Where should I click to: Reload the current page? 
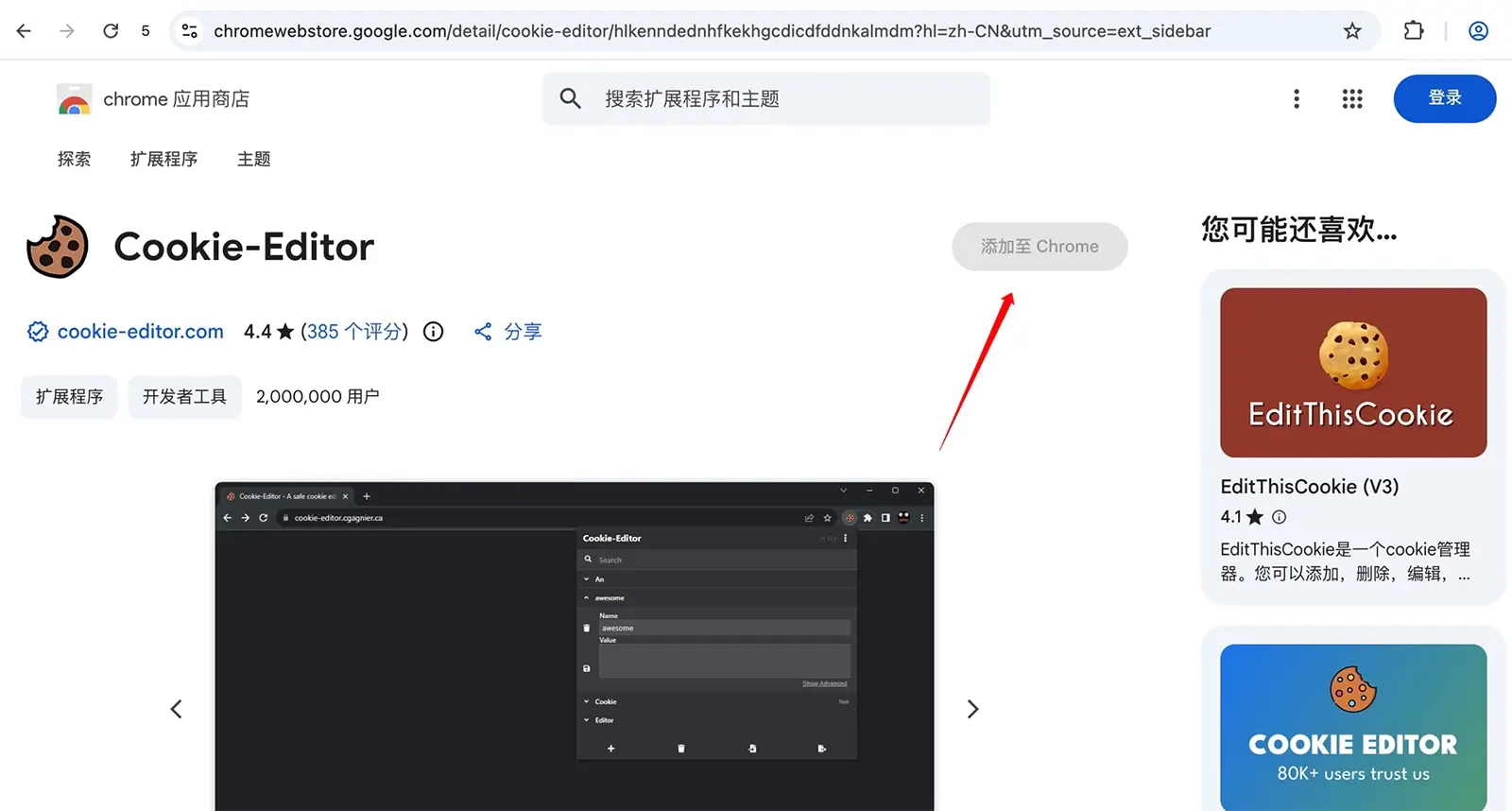tap(111, 31)
